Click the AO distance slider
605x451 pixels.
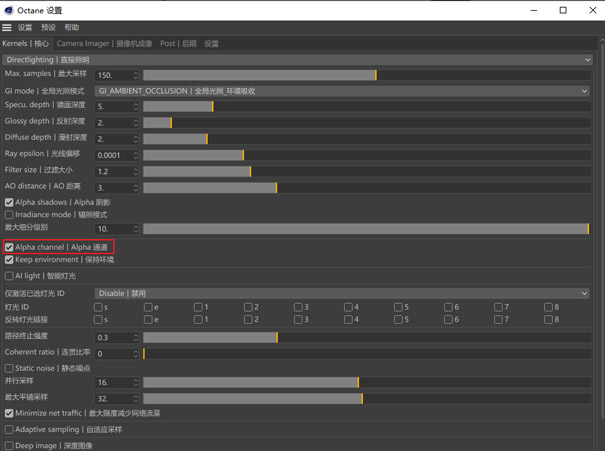coord(367,188)
